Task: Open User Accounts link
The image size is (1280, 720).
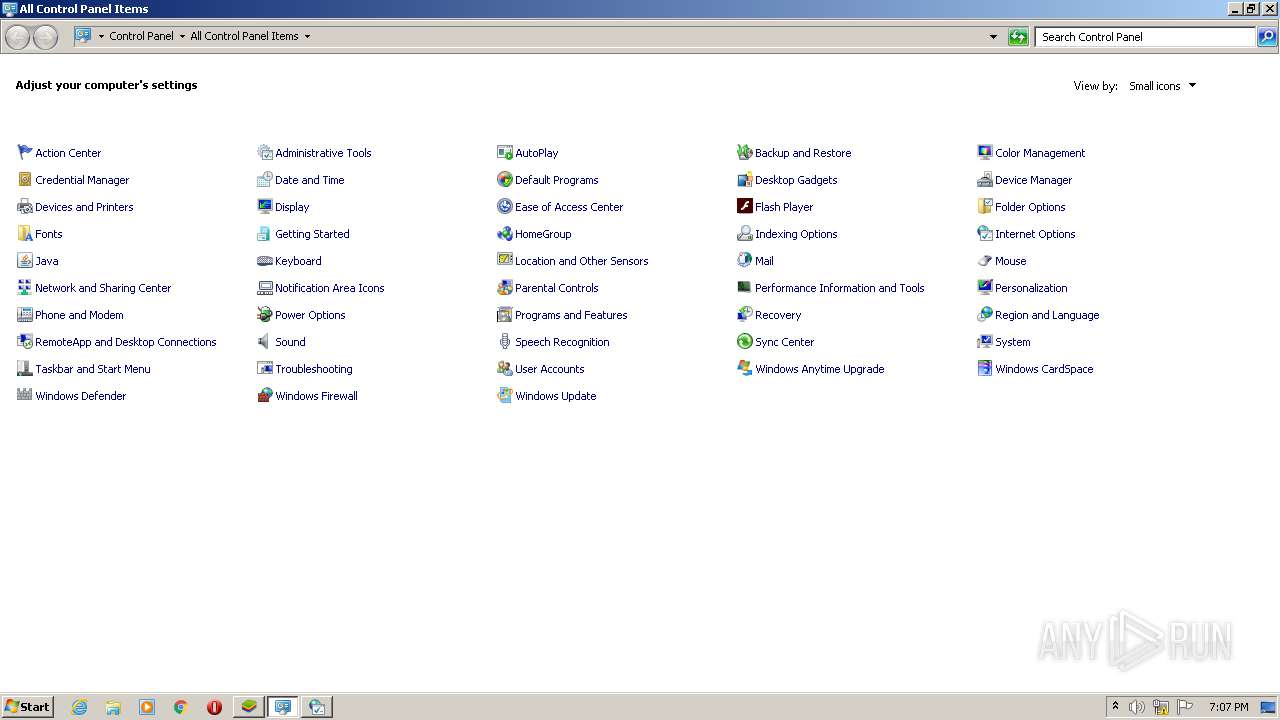Action: pyautogui.click(x=549, y=369)
